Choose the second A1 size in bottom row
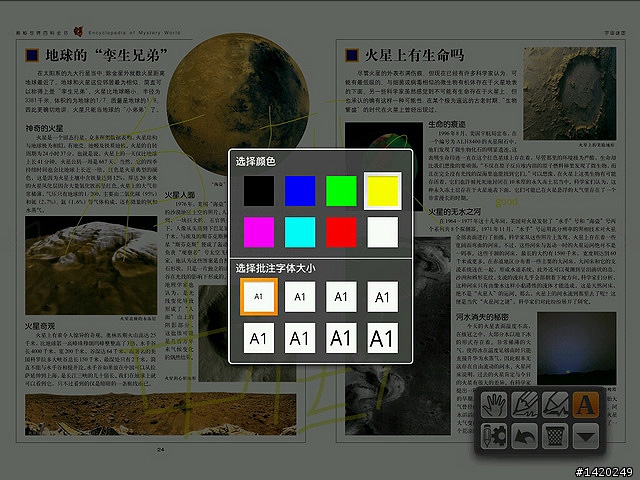 click(300, 338)
